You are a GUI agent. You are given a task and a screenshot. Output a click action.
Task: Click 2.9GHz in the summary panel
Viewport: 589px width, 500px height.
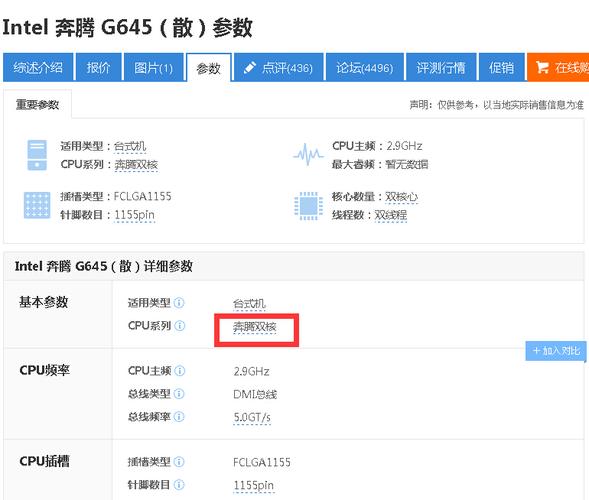(405, 146)
